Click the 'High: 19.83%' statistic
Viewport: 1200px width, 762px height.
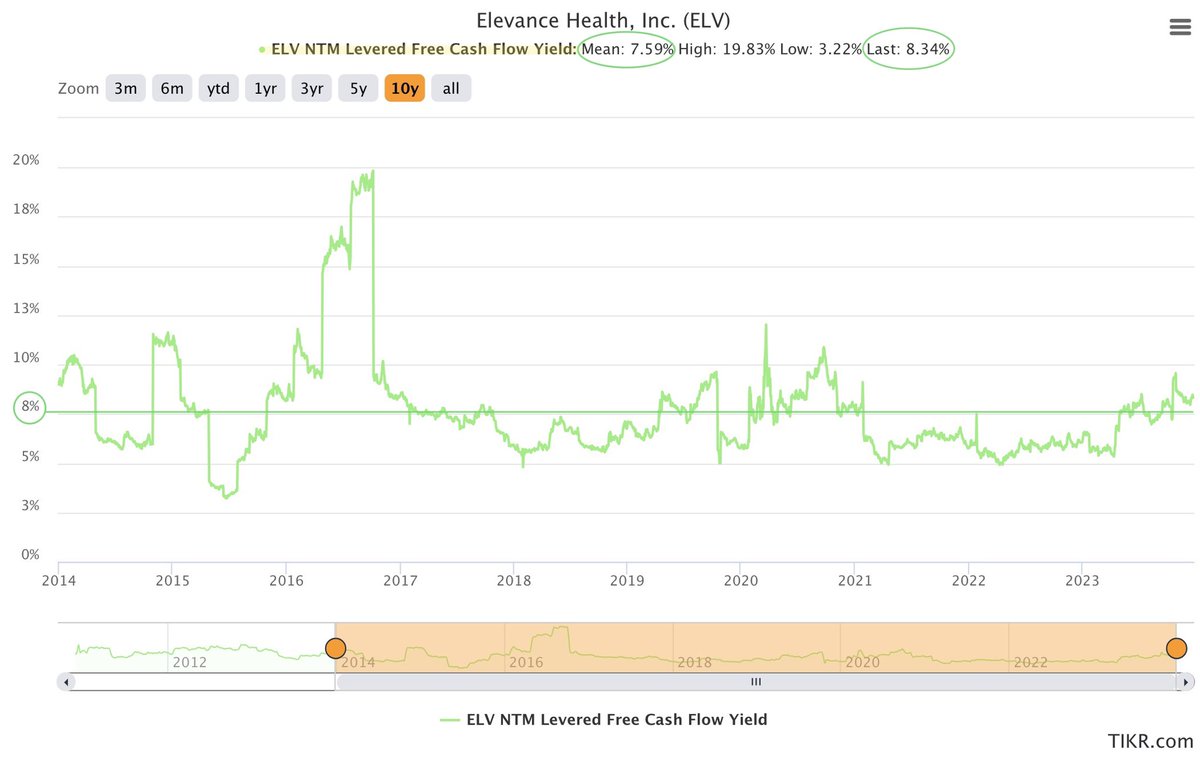[726, 48]
